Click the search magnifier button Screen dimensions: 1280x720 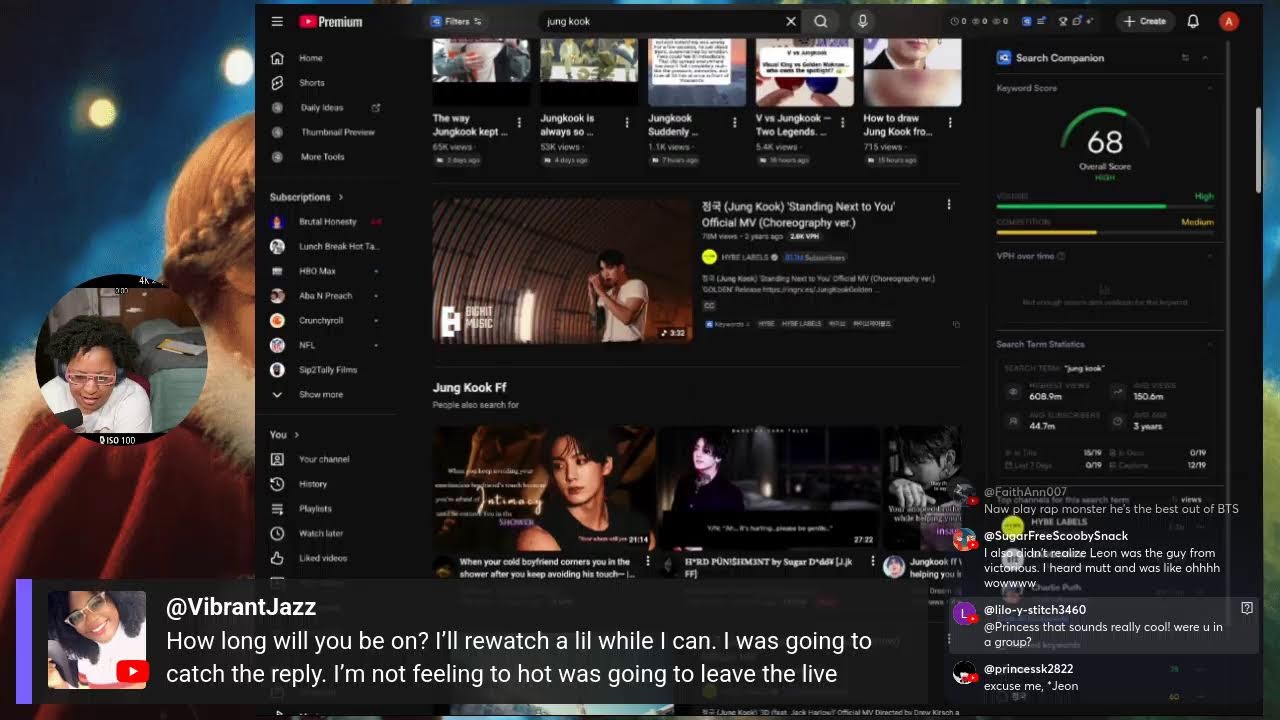[x=821, y=21]
